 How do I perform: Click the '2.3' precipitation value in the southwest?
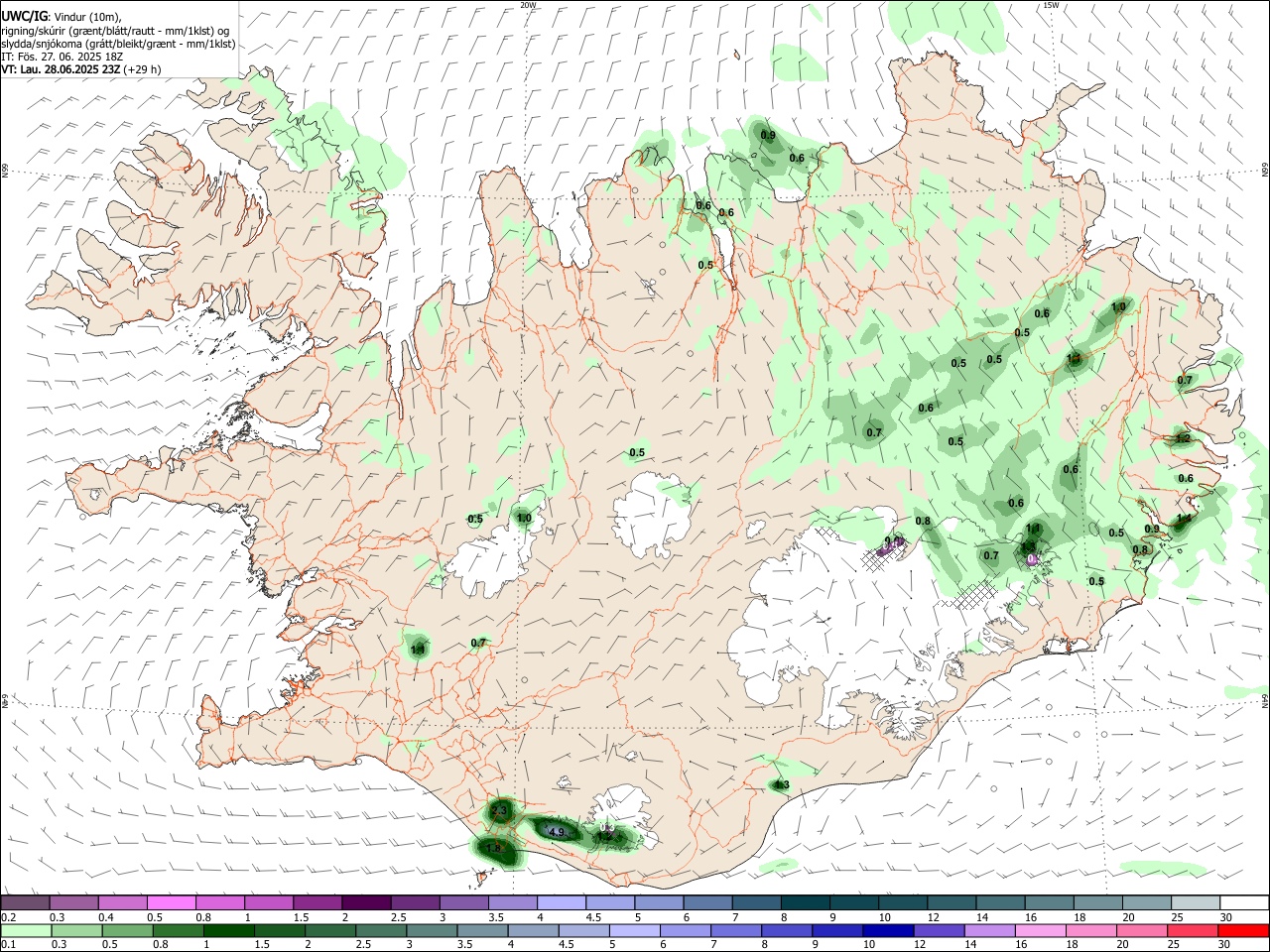[499, 811]
